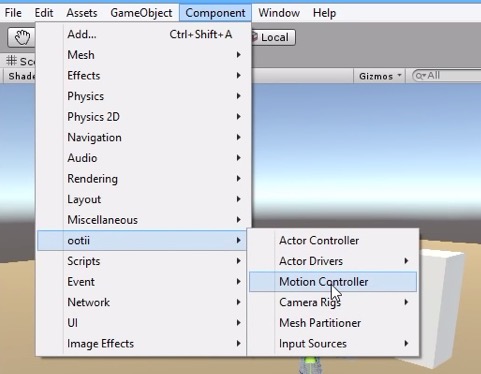Open the Edit menu
481x374 pixels.
(x=44, y=13)
